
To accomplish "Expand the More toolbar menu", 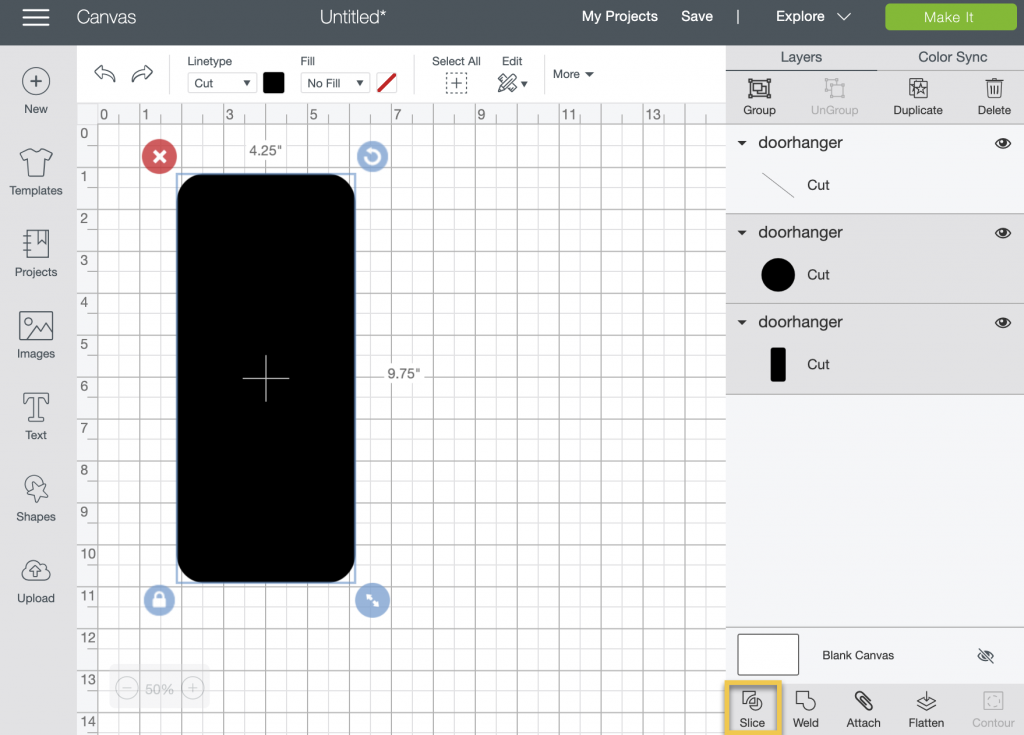I will [573, 74].
